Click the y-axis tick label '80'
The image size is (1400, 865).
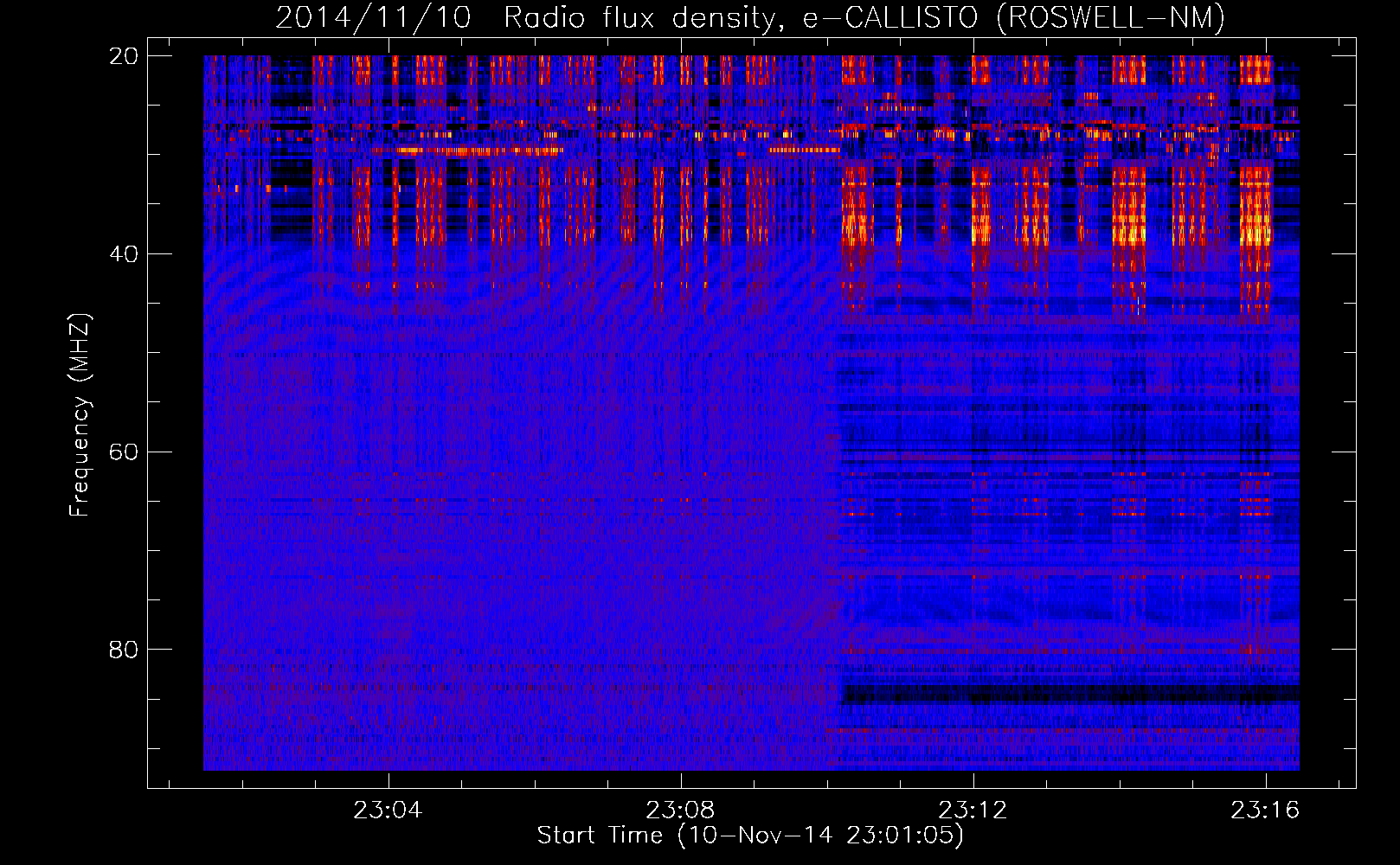pos(124,650)
